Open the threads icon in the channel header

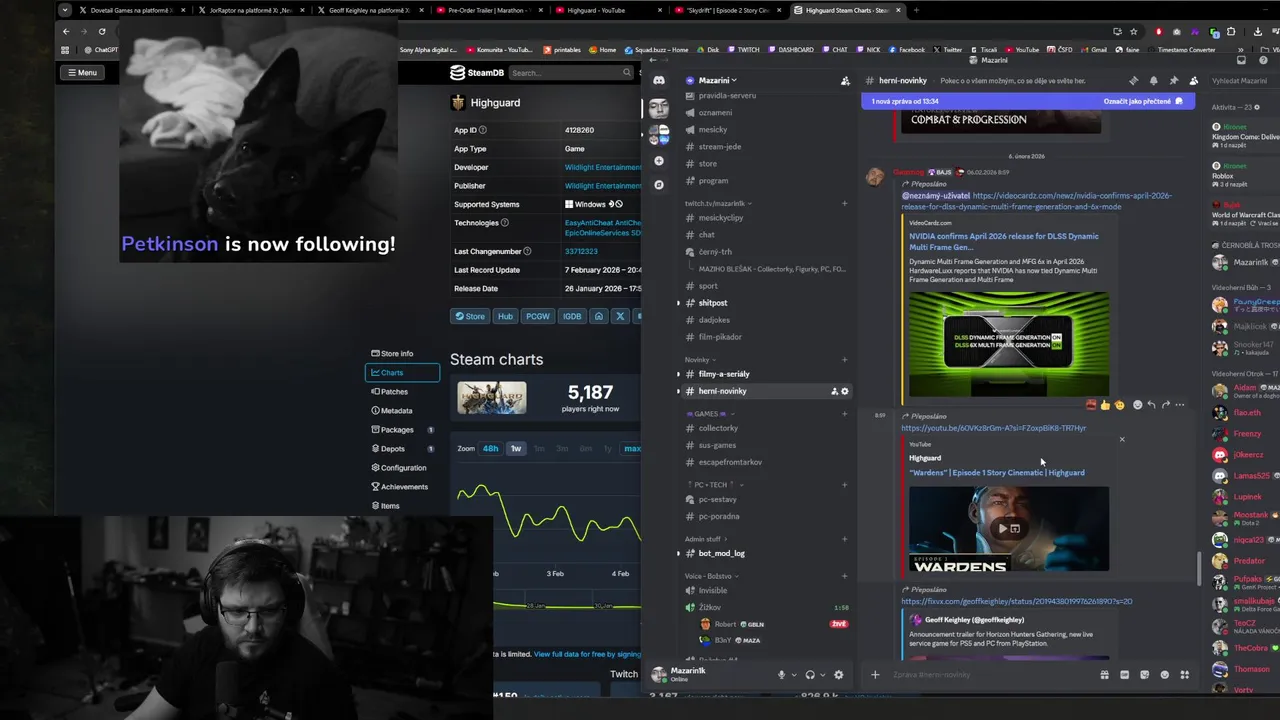(x=1133, y=81)
